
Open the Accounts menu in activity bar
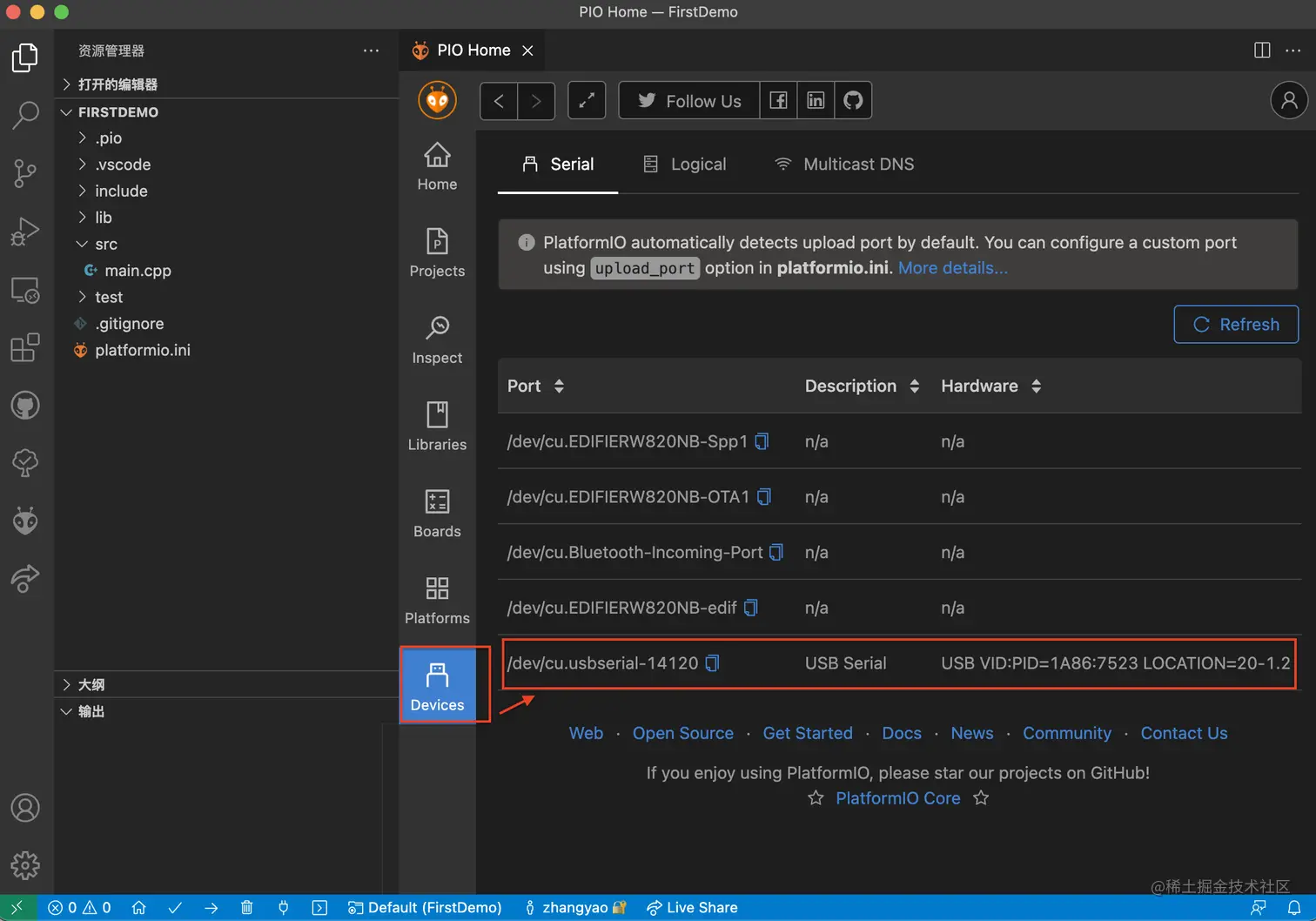(x=25, y=808)
